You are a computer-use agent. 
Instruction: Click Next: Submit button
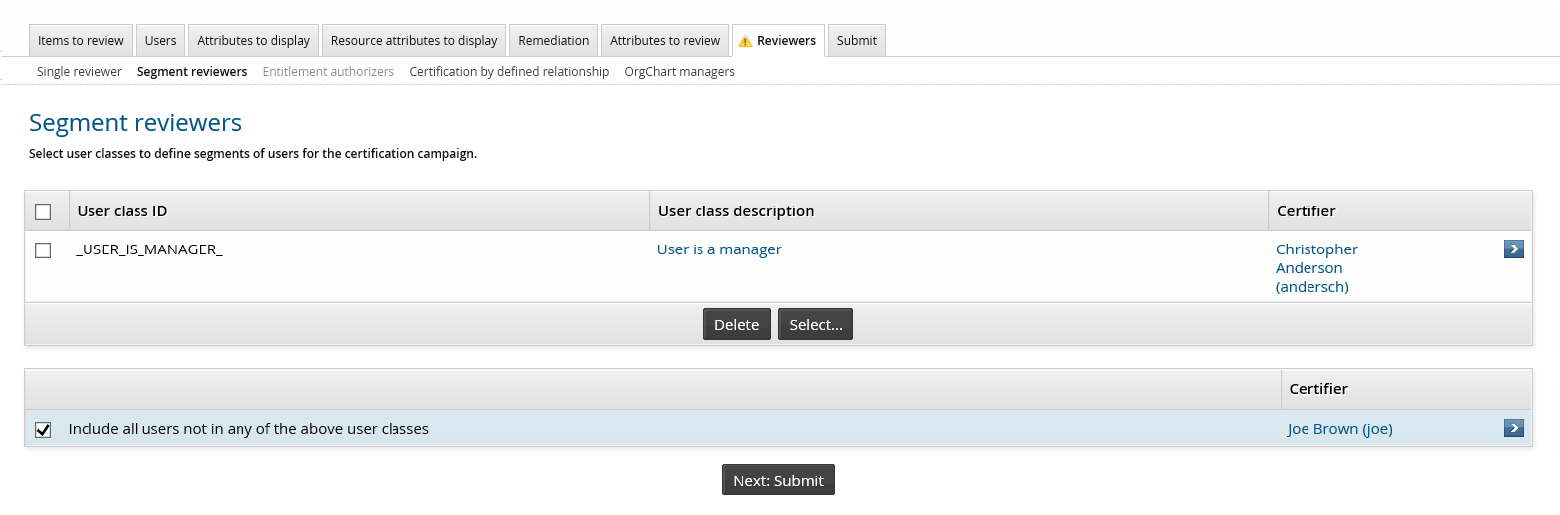778,480
